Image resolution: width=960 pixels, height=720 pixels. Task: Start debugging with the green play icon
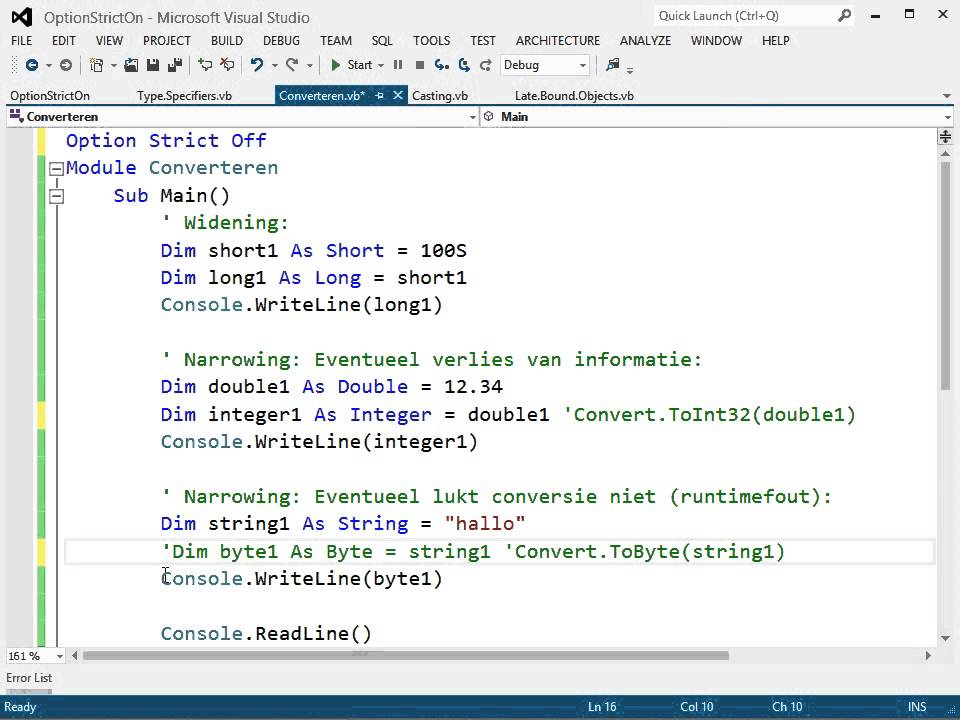point(335,65)
